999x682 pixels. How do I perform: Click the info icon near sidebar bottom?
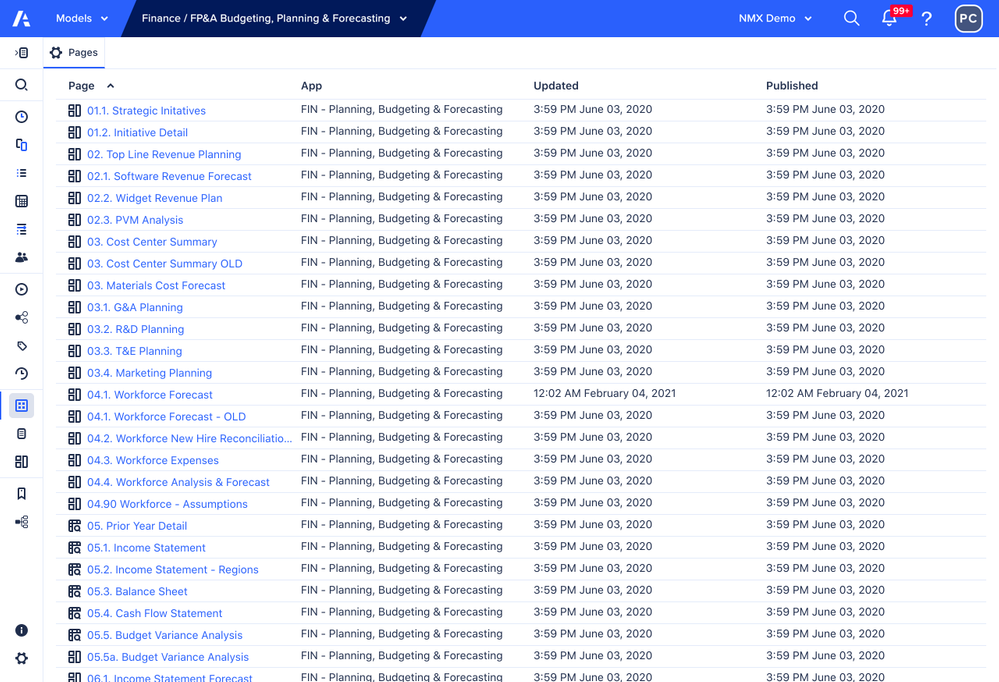click(x=20, y=630)
